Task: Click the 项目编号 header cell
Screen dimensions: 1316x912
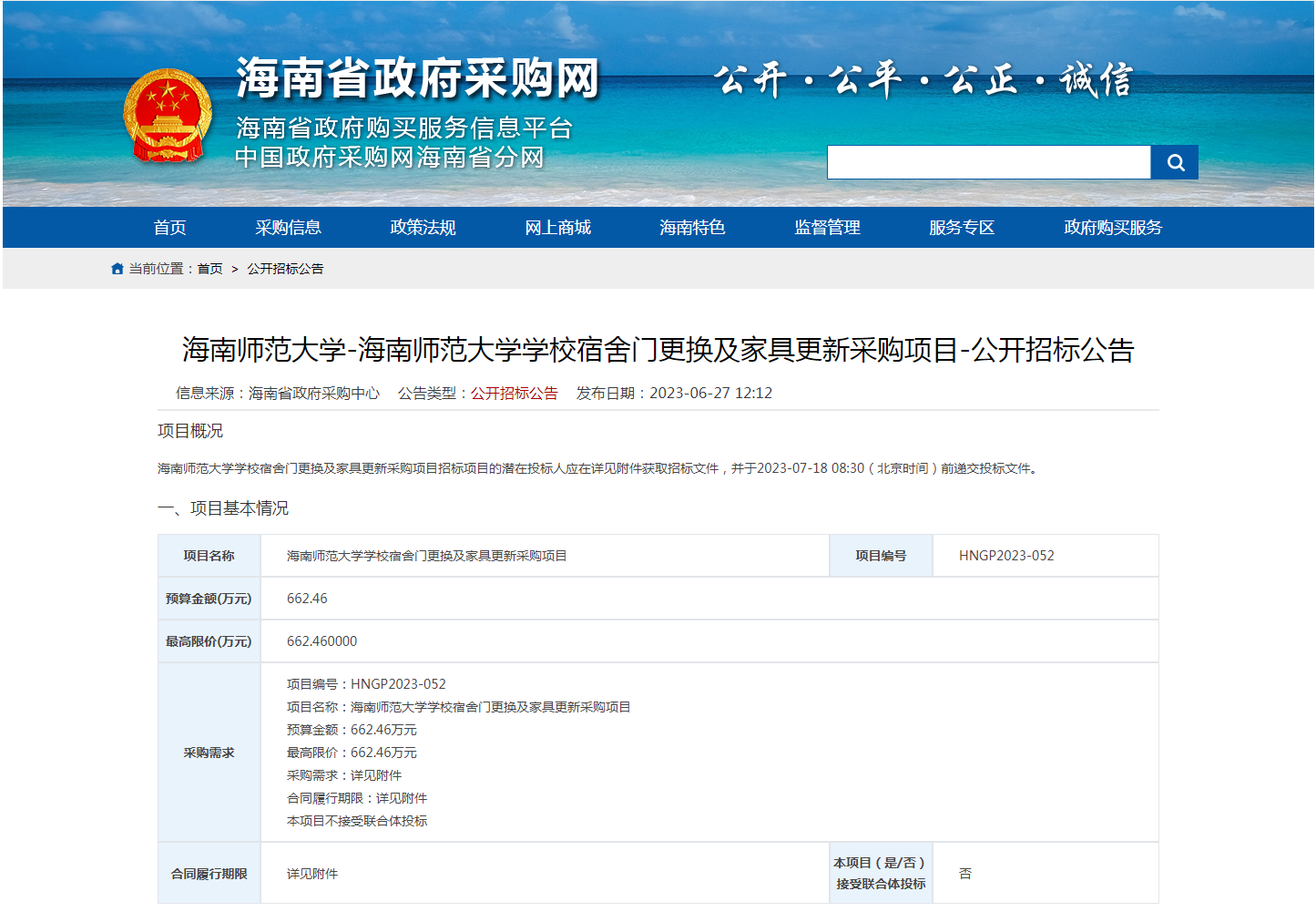Action: pyautogui.click(x=881, y=556)
